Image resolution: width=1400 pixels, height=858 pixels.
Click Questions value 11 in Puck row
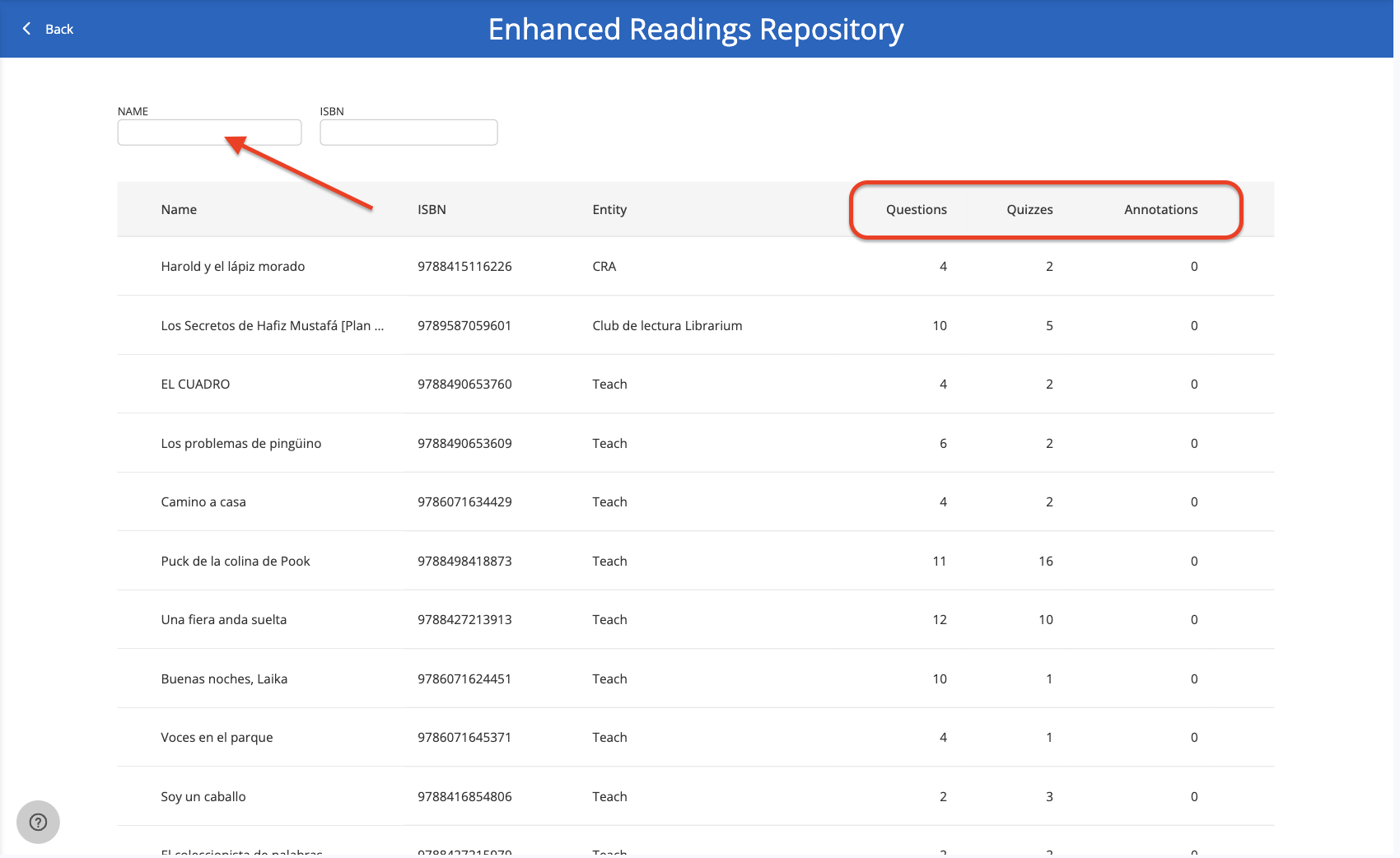click(940, 561)
